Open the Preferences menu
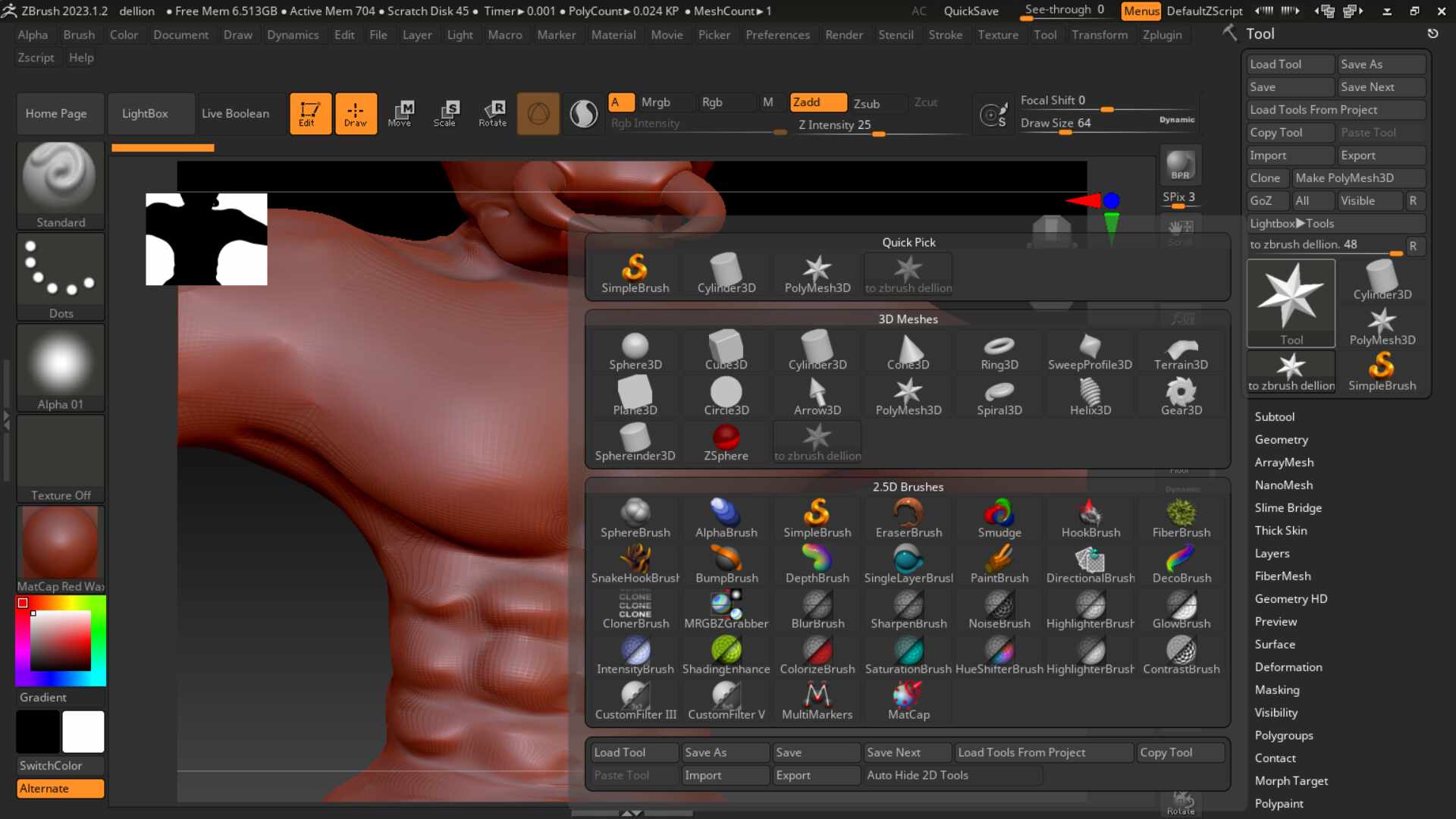This screenshot has width=1456, height=819. 777,35
